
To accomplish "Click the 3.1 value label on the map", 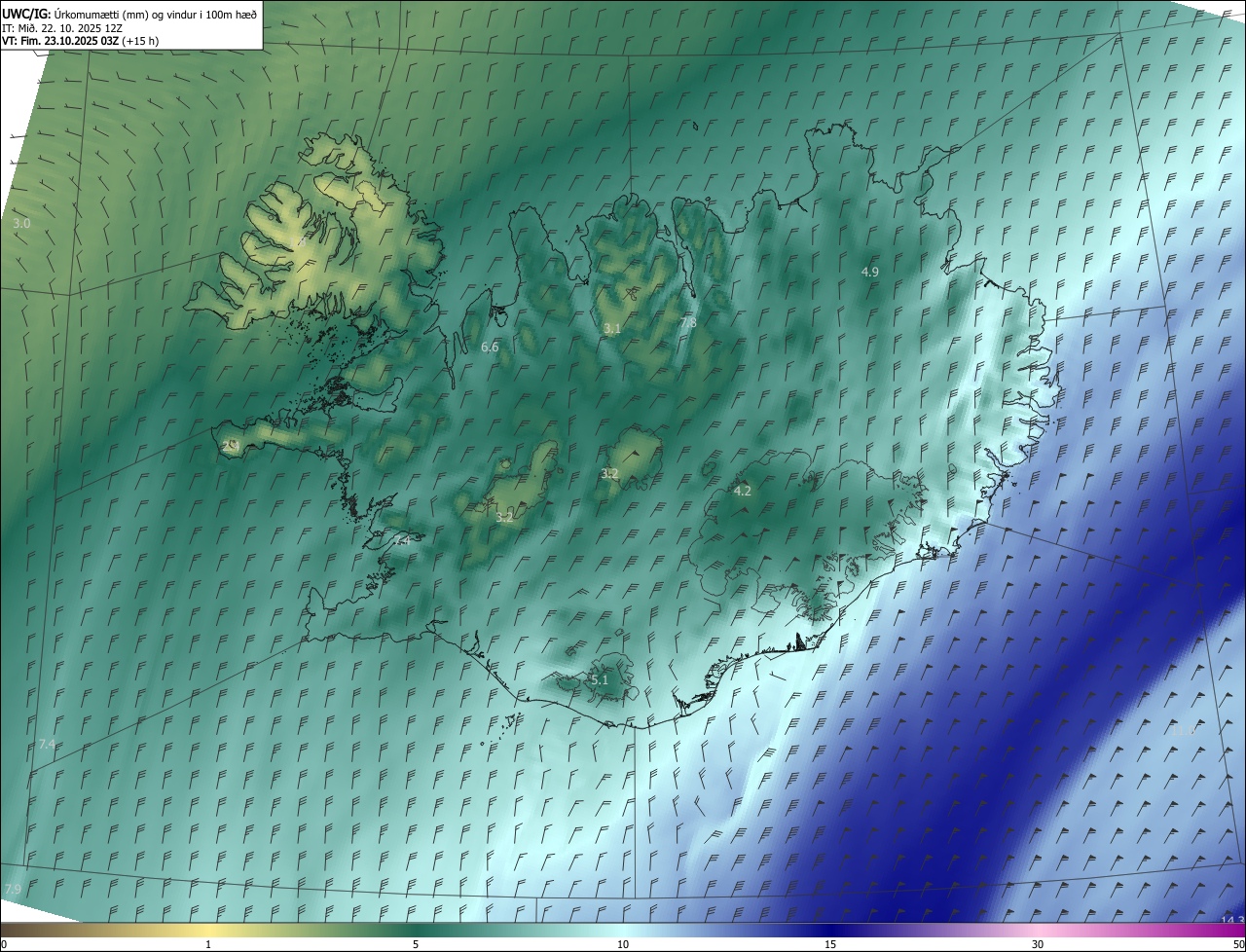I will [x=611, y=329].
